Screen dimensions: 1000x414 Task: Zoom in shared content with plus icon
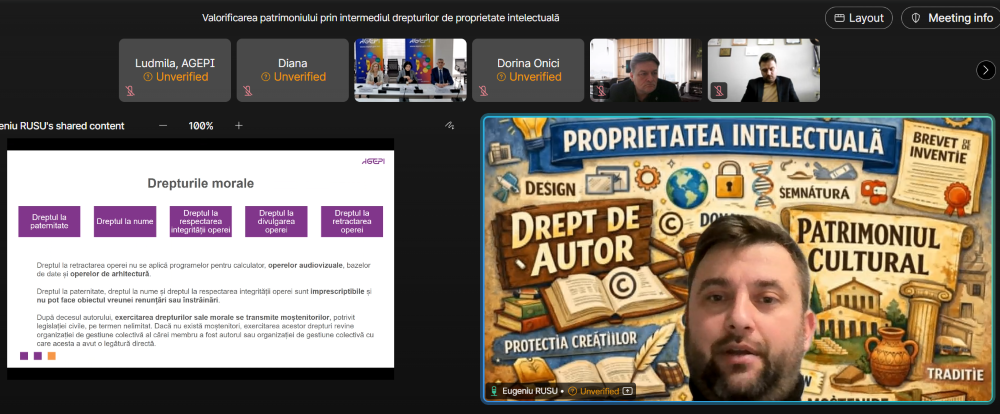pyautogui.click(x=239, y=126)
